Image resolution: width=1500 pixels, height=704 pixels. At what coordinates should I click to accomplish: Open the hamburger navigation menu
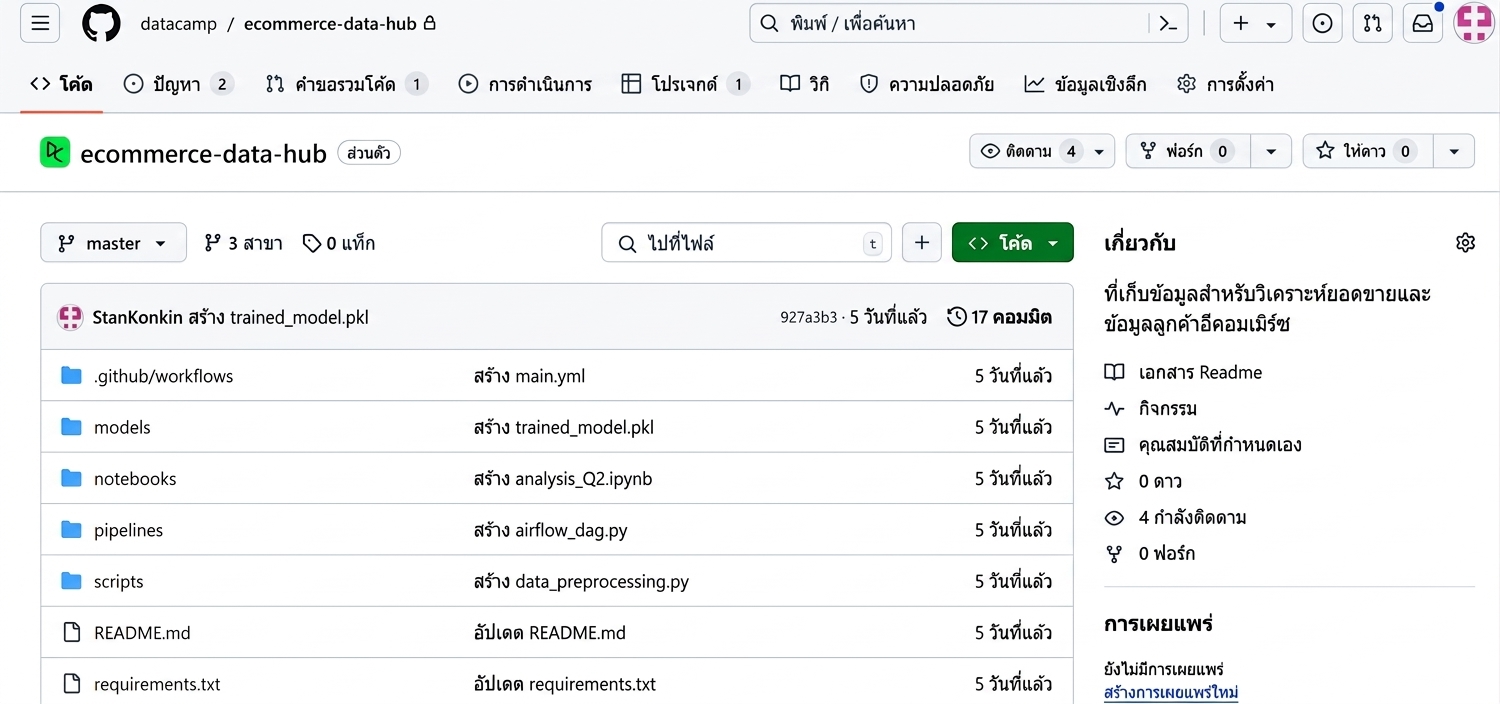point(40,23)
